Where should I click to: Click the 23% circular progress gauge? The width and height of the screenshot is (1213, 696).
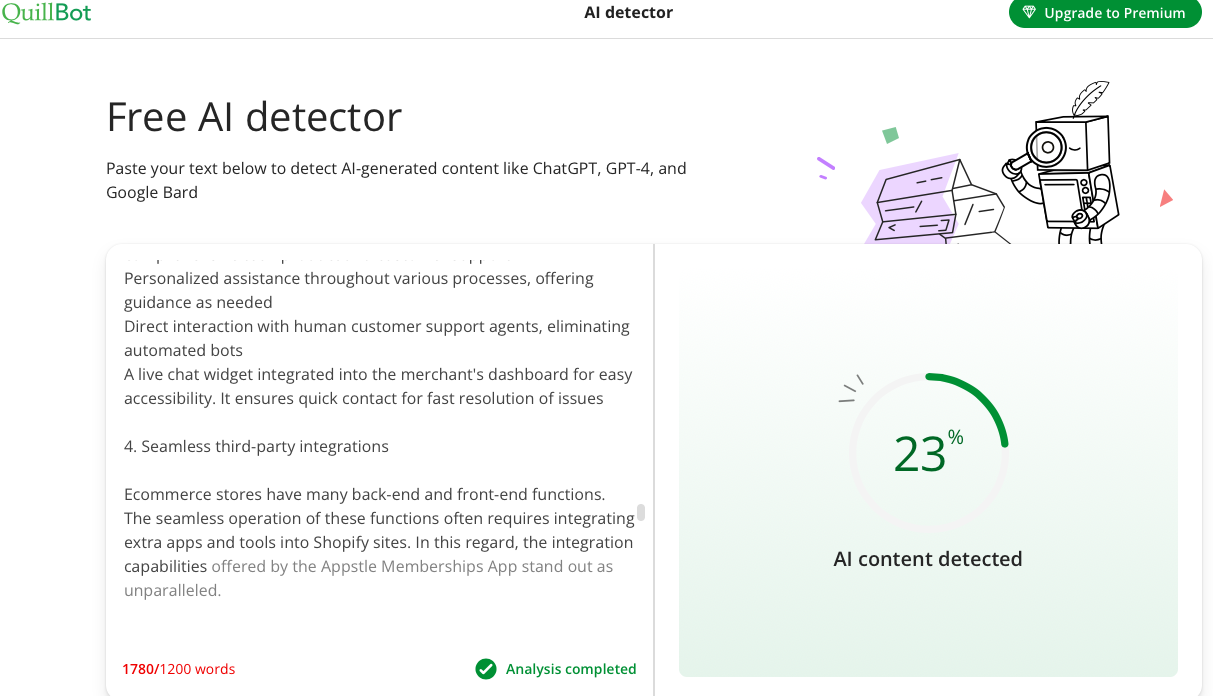pyautogui.click(x=928, y=453)
